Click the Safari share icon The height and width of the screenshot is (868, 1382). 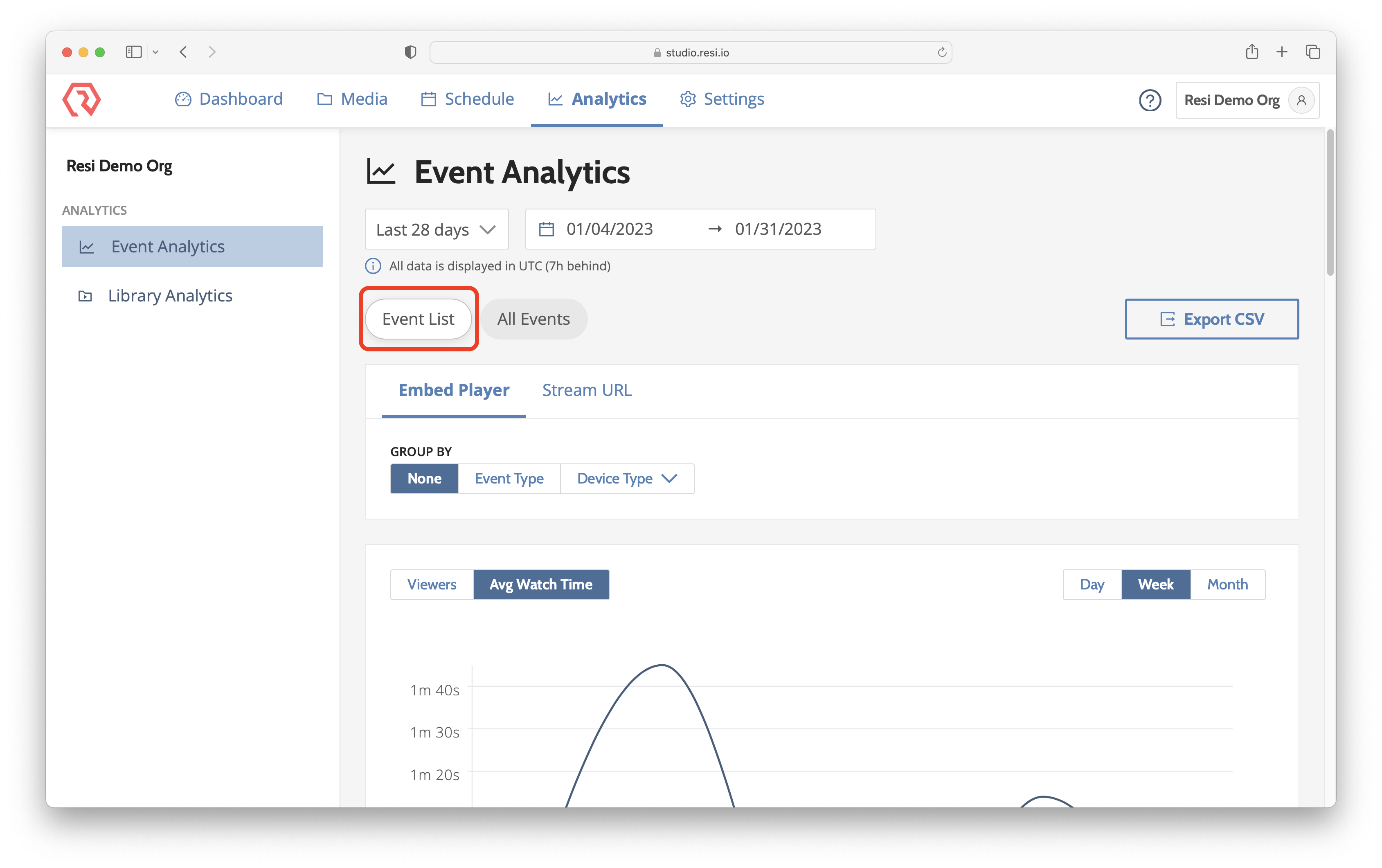tap(1252, 52)
